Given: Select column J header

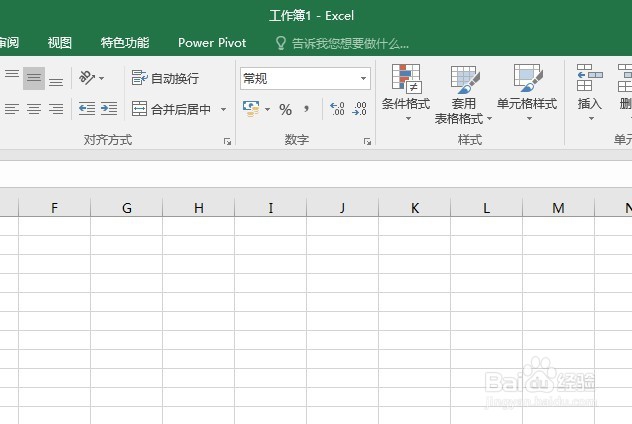Looking at the screenshot, I should coord(342,208).
